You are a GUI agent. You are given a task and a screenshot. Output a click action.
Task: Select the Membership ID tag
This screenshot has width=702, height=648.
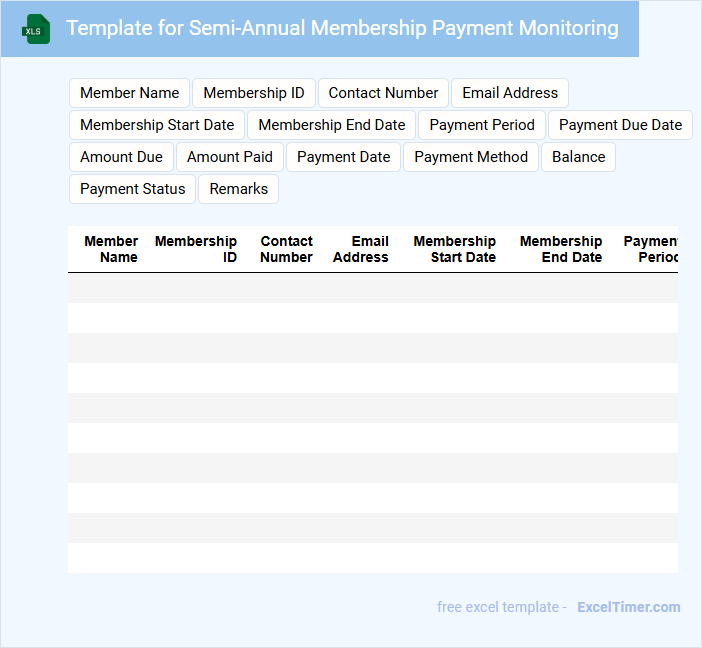tap(254, 93)
